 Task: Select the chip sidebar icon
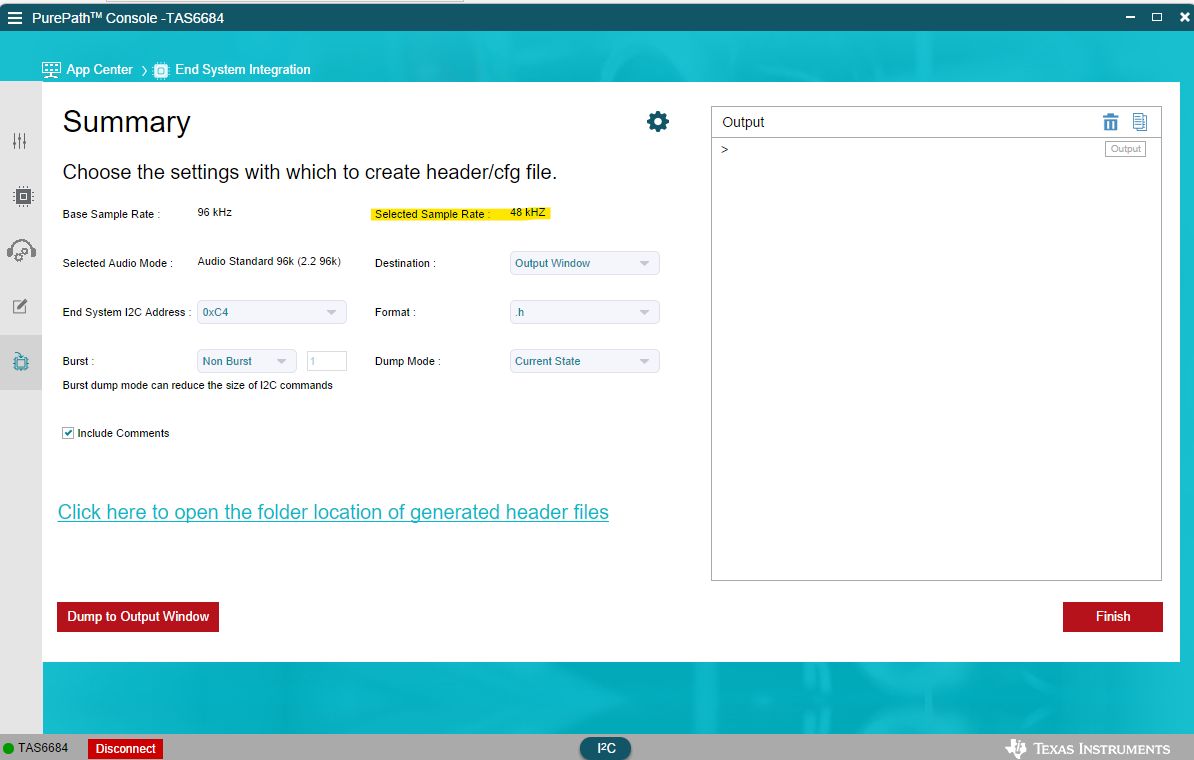23,196
